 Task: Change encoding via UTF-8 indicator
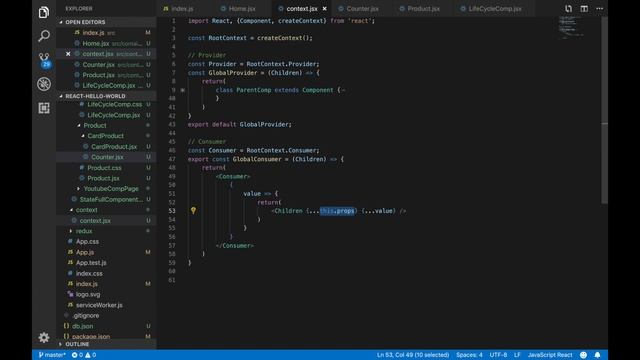[x=498, y=355]
